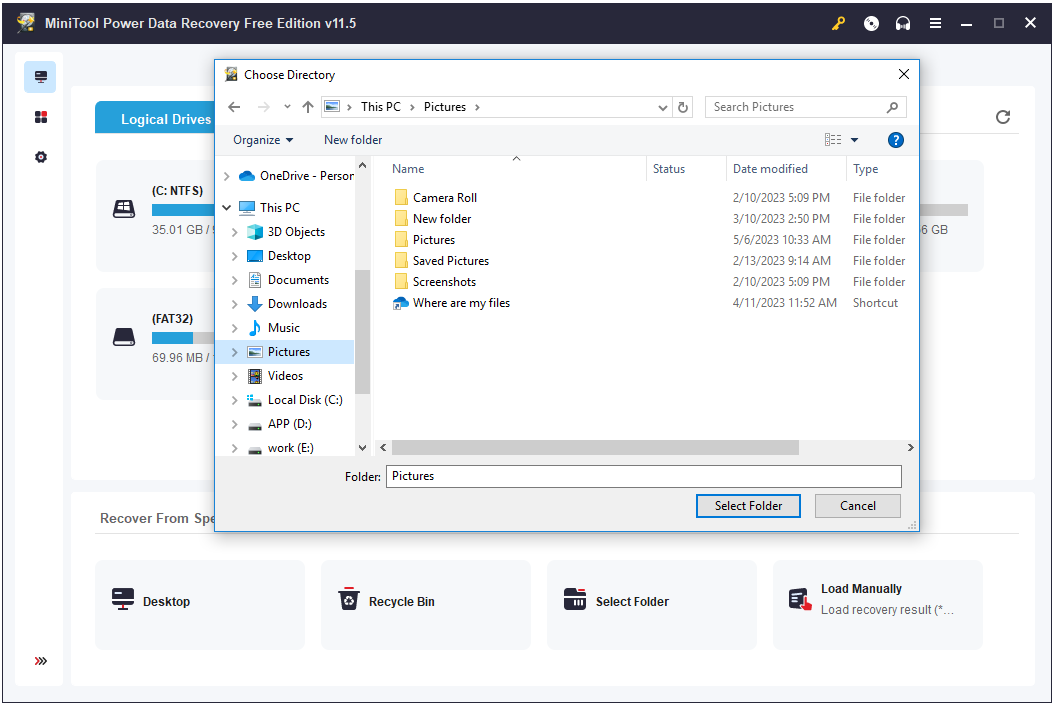Select the C: NTFS drive icon
The image size is (1054, 706).
pos(124,209)
